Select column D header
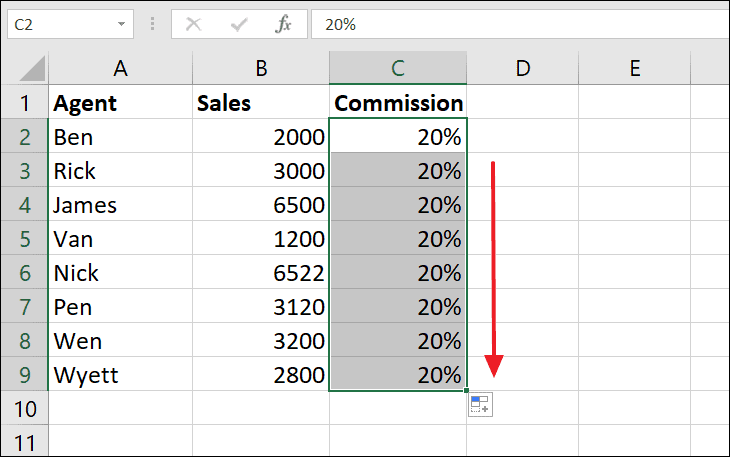730x457 pixels. point(522,68)
